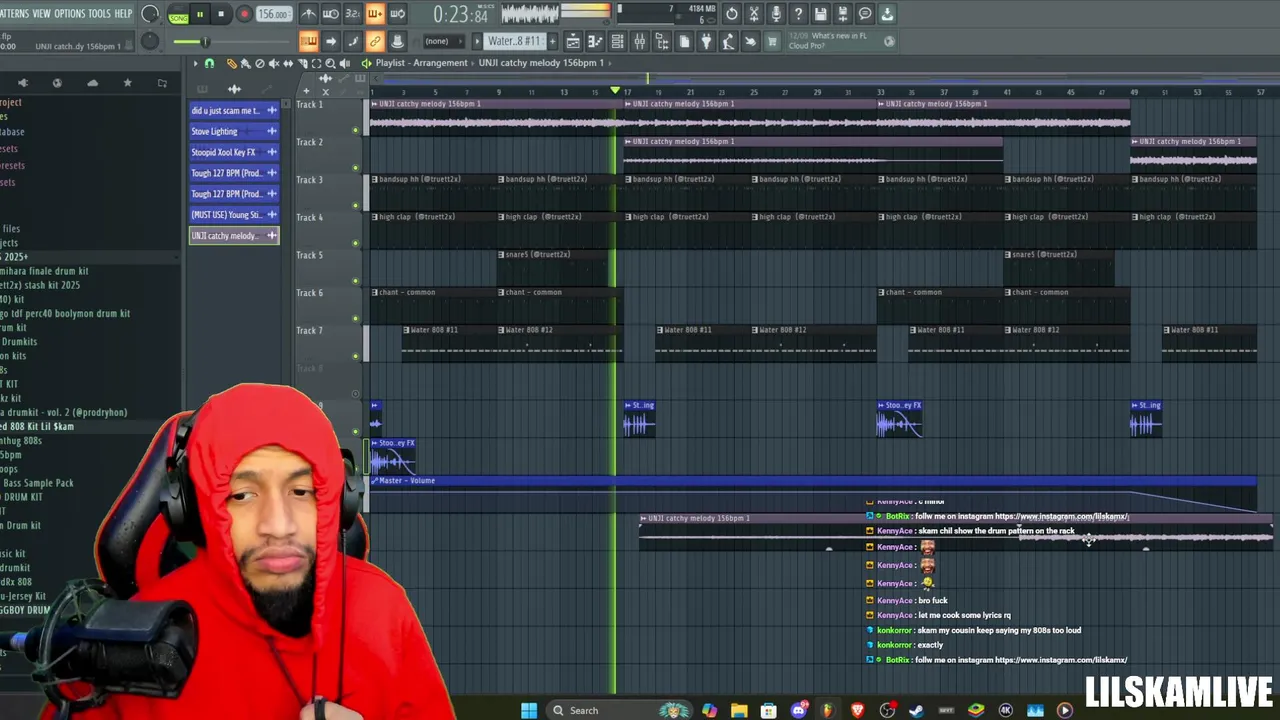This screenshot has width=1280, height=720.
Task: Open the OPTIONS menu
Action: point(69,13)
